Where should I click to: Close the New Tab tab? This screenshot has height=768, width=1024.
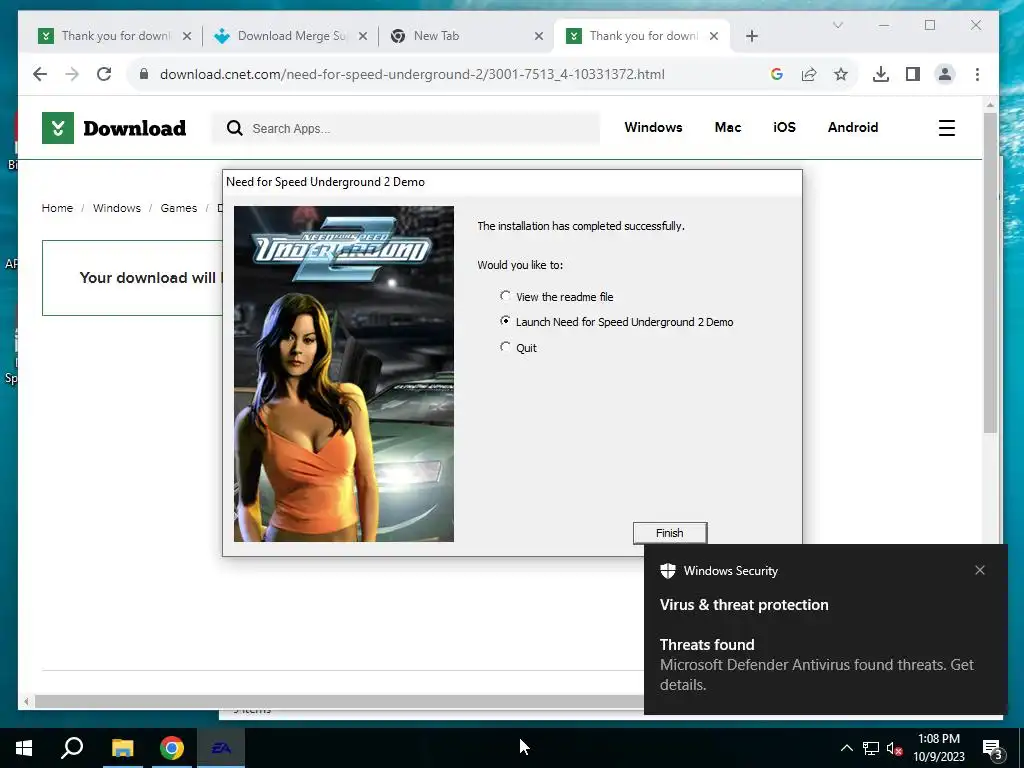coord(539,36)
